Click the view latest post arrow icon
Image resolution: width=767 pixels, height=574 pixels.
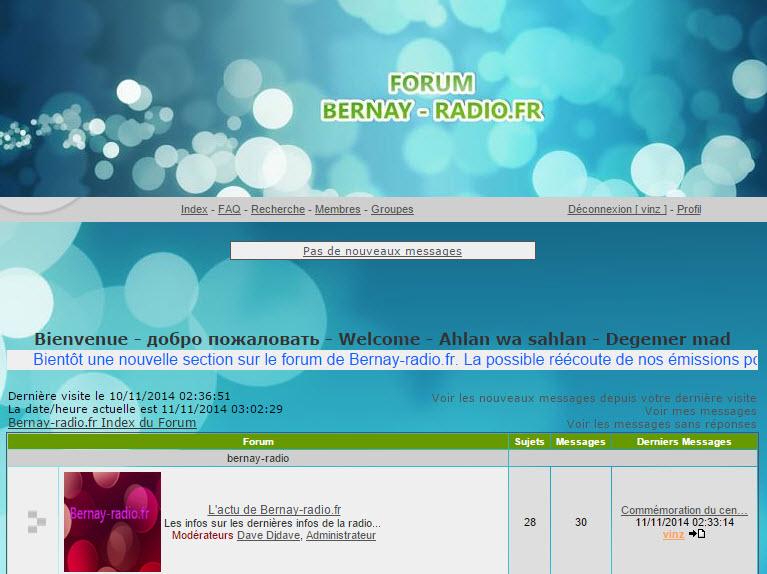pyautogui.click(x=697, y=534)
